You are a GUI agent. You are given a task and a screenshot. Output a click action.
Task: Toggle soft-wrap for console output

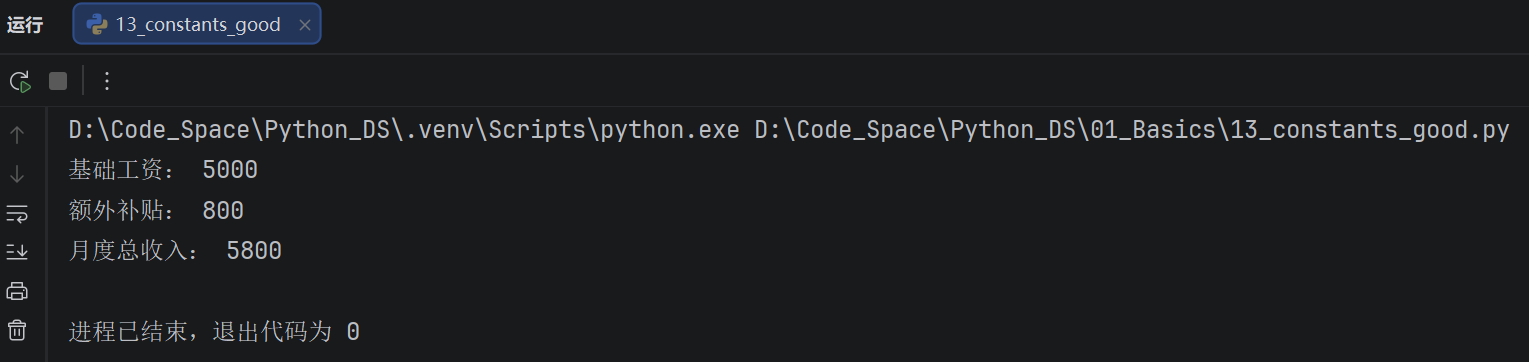pos(17,213)
